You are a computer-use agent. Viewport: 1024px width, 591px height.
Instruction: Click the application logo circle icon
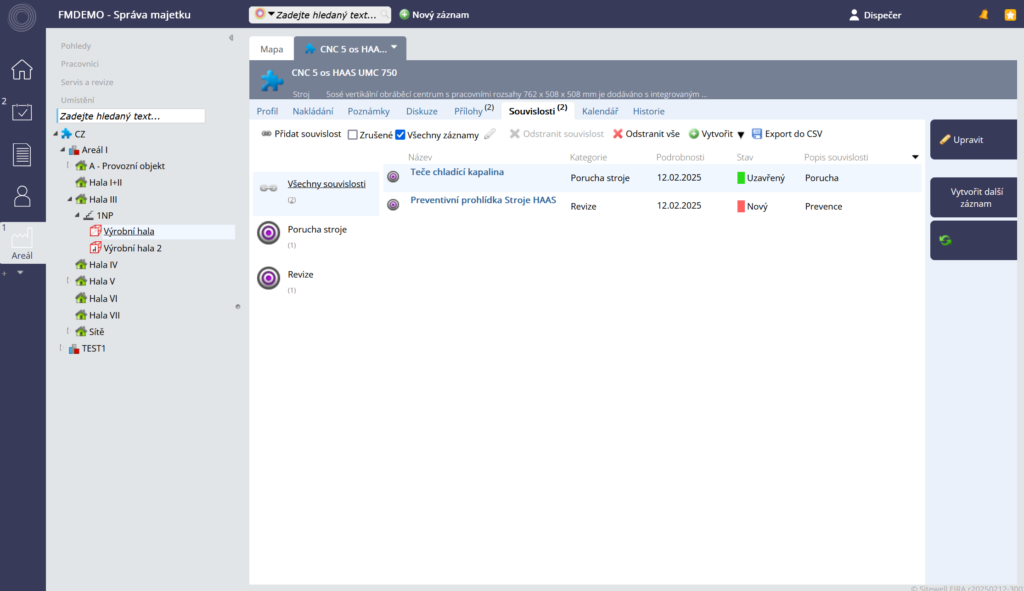22,16
